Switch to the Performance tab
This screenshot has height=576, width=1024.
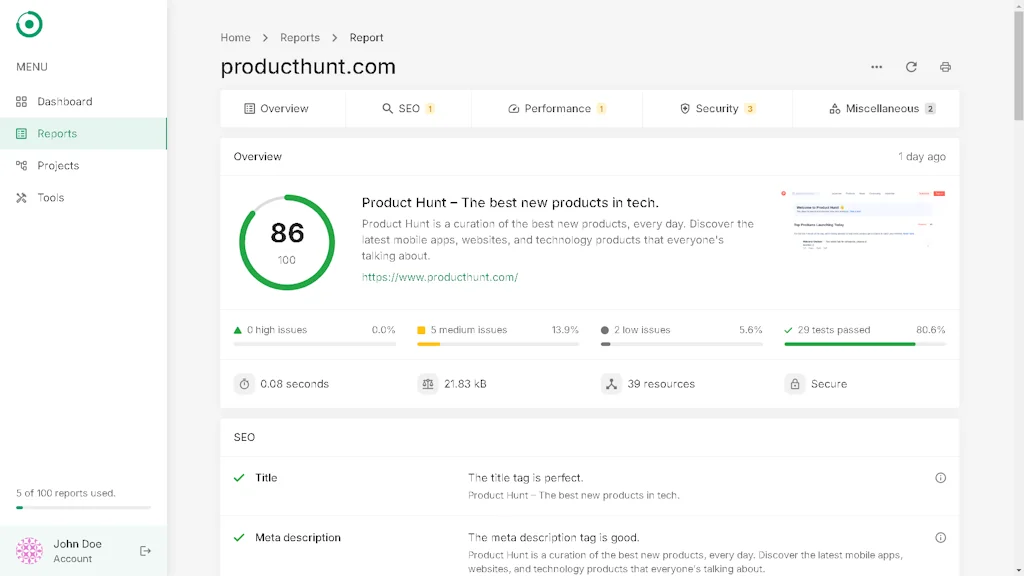click(556, 108)
